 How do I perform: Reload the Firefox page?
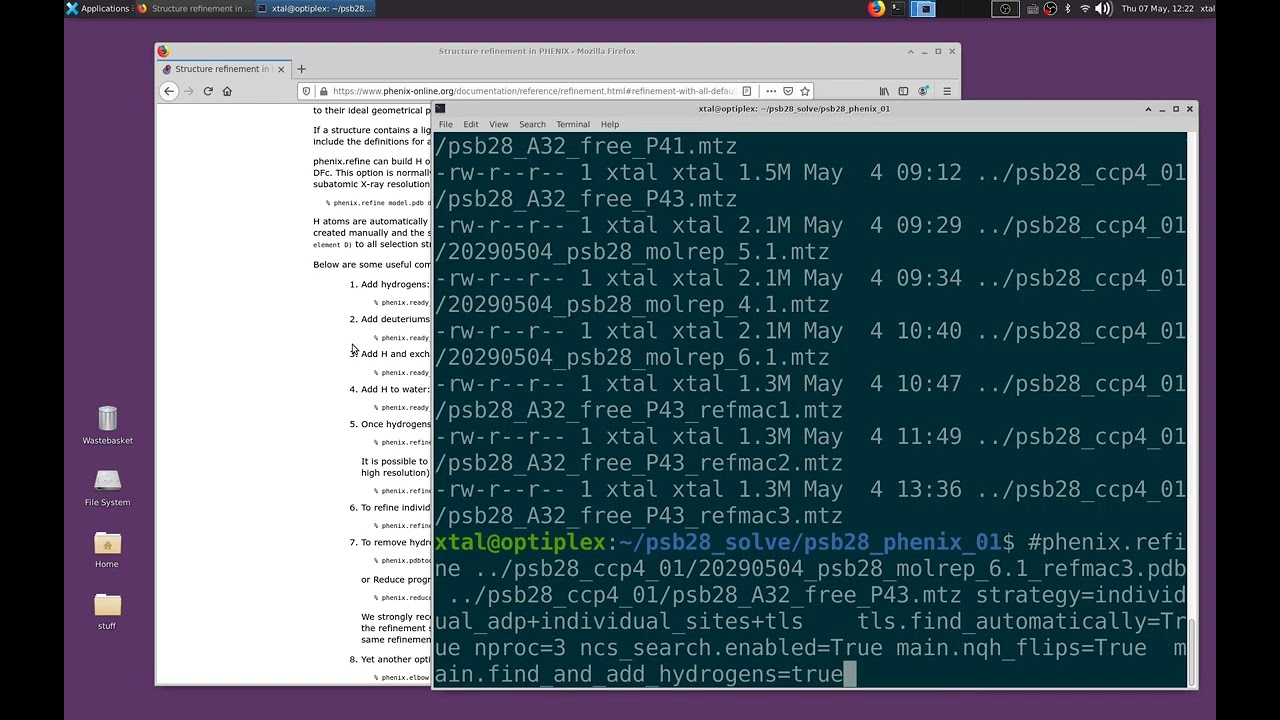208,91
